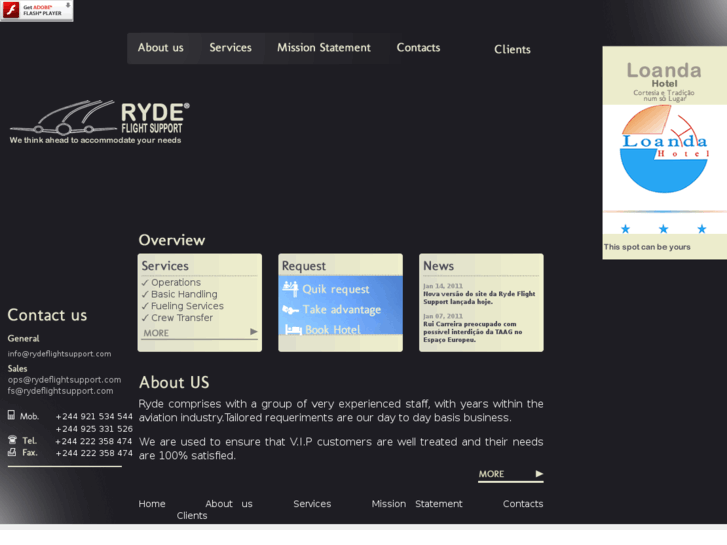The image size is (727, 545).
Task: Click the Ryde Flight Support logo
Action: pos(99,122)
